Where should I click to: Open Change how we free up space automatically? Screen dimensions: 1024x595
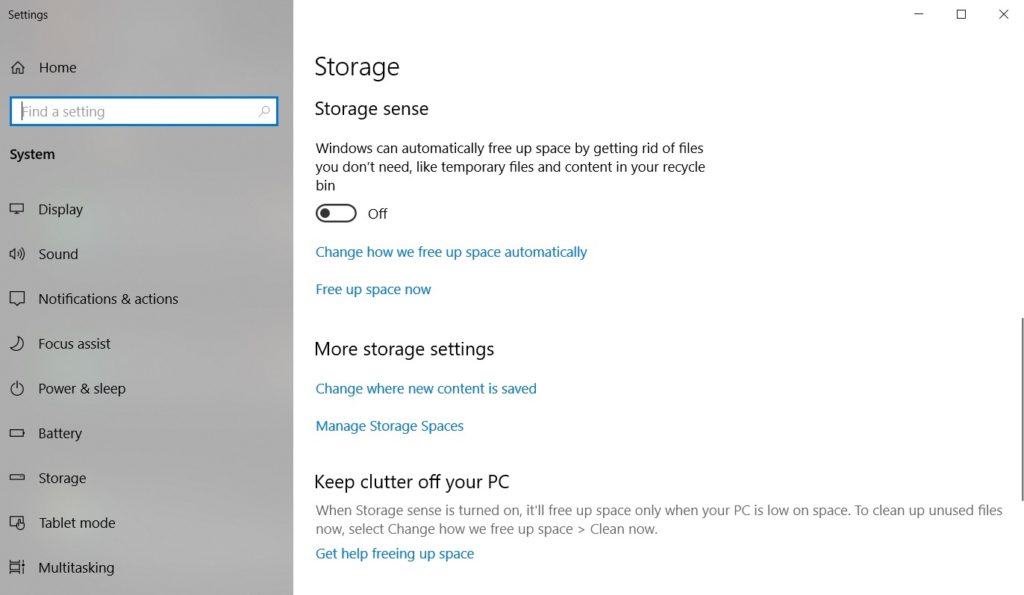click(x=451, y=251)
